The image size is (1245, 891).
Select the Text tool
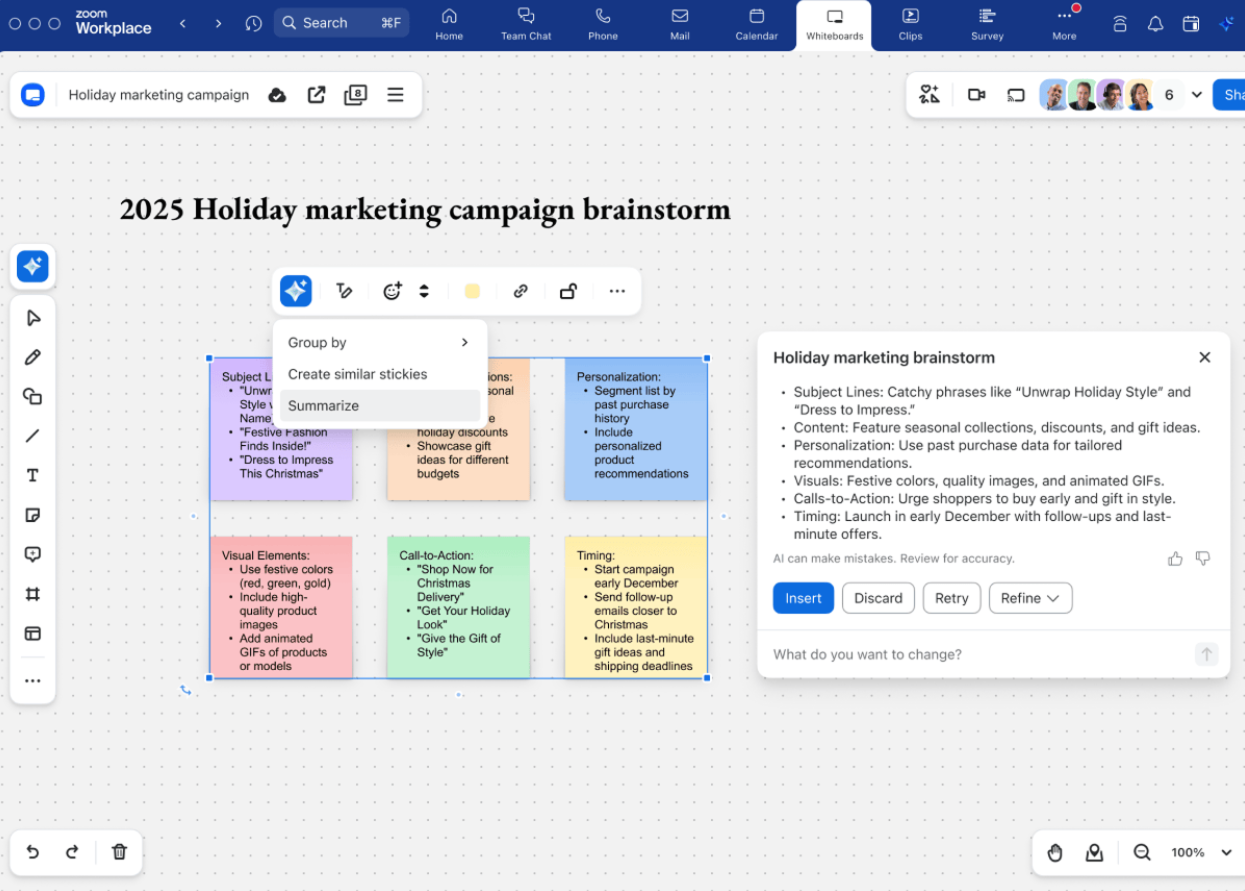[32, 475]
